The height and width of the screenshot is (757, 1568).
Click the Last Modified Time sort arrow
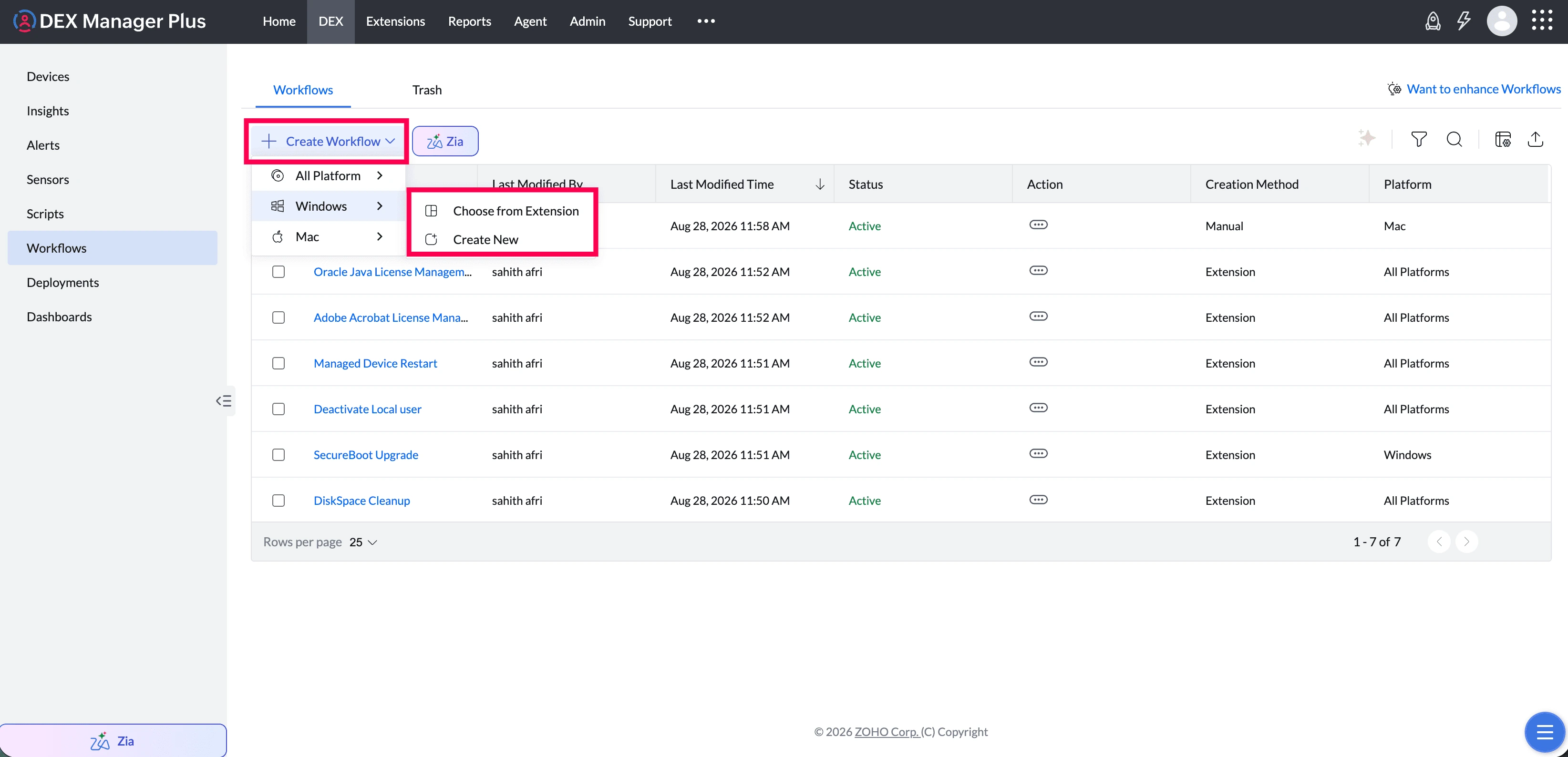coord(819,184)
